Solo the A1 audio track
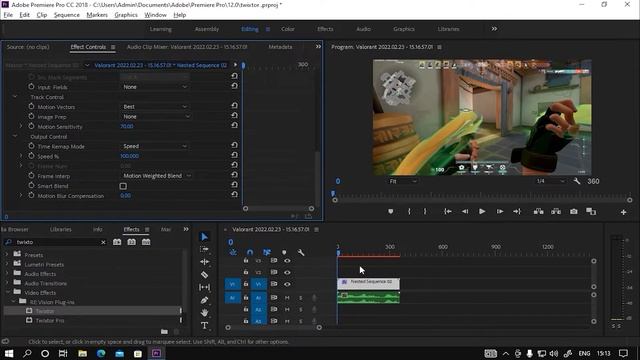Viewport: 640px width, 360px height. [301, 298]
